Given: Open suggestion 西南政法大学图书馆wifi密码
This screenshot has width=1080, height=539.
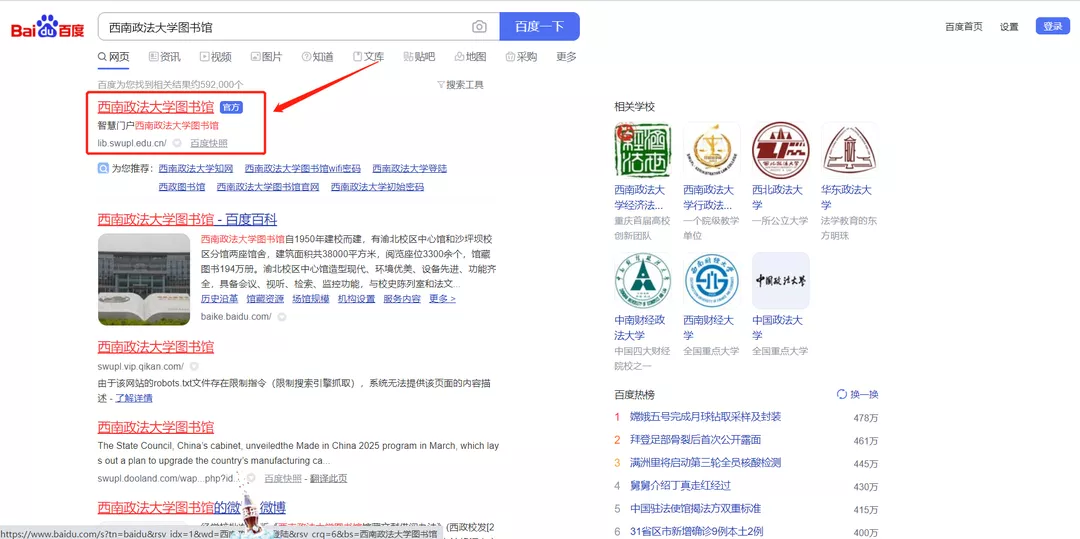Looking at the screenshot, I should (302, 168).
